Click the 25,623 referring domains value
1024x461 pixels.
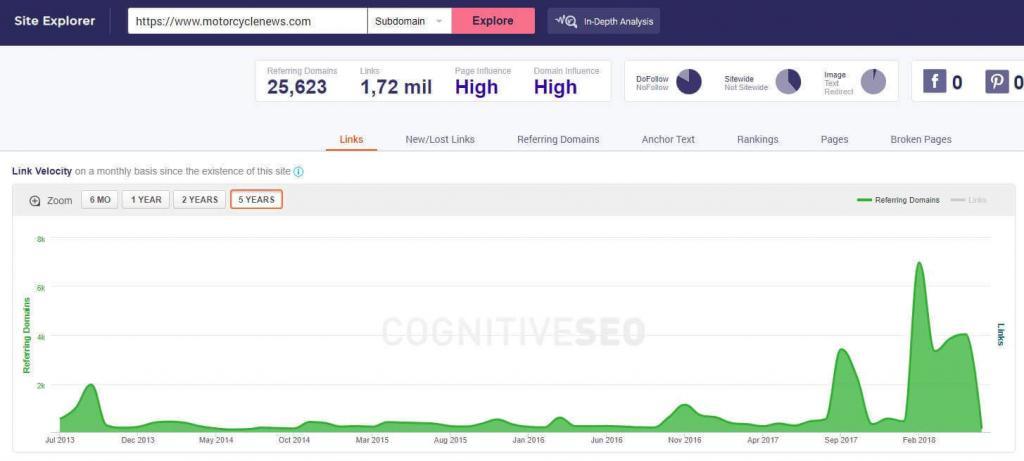pos(297,87)
